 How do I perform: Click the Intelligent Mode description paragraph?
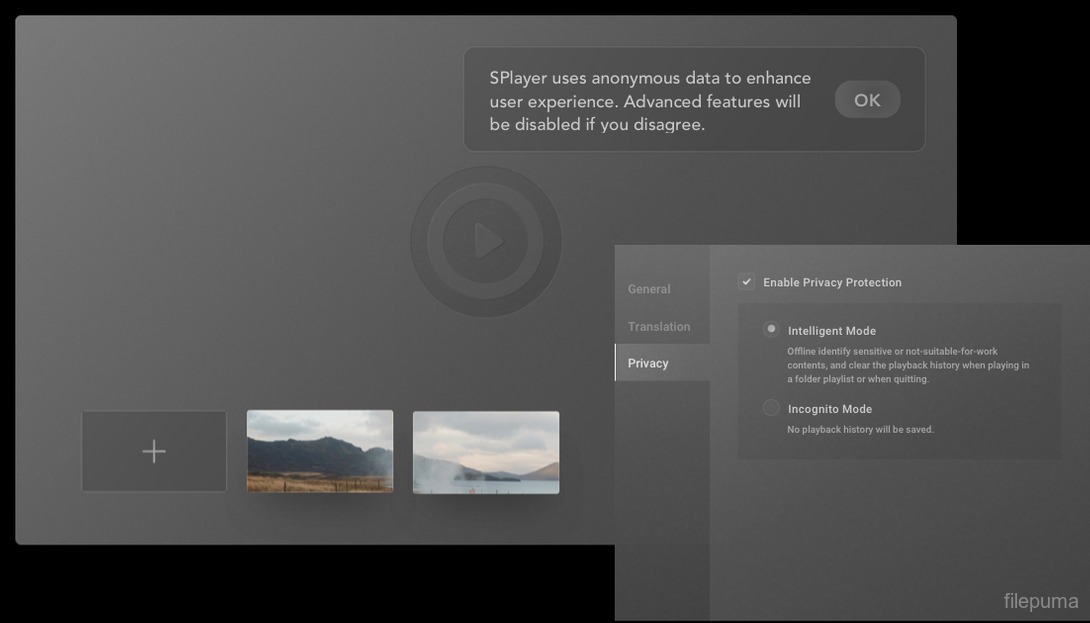pyautogui.click(x=907, y=365)
